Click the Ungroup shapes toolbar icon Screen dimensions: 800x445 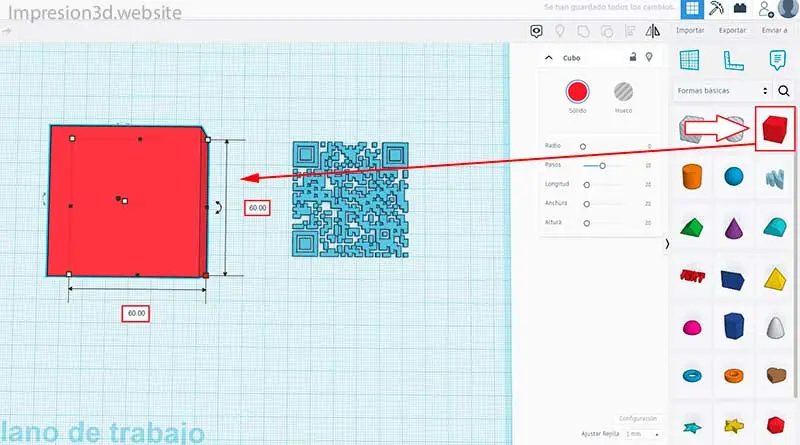point(607,32)
